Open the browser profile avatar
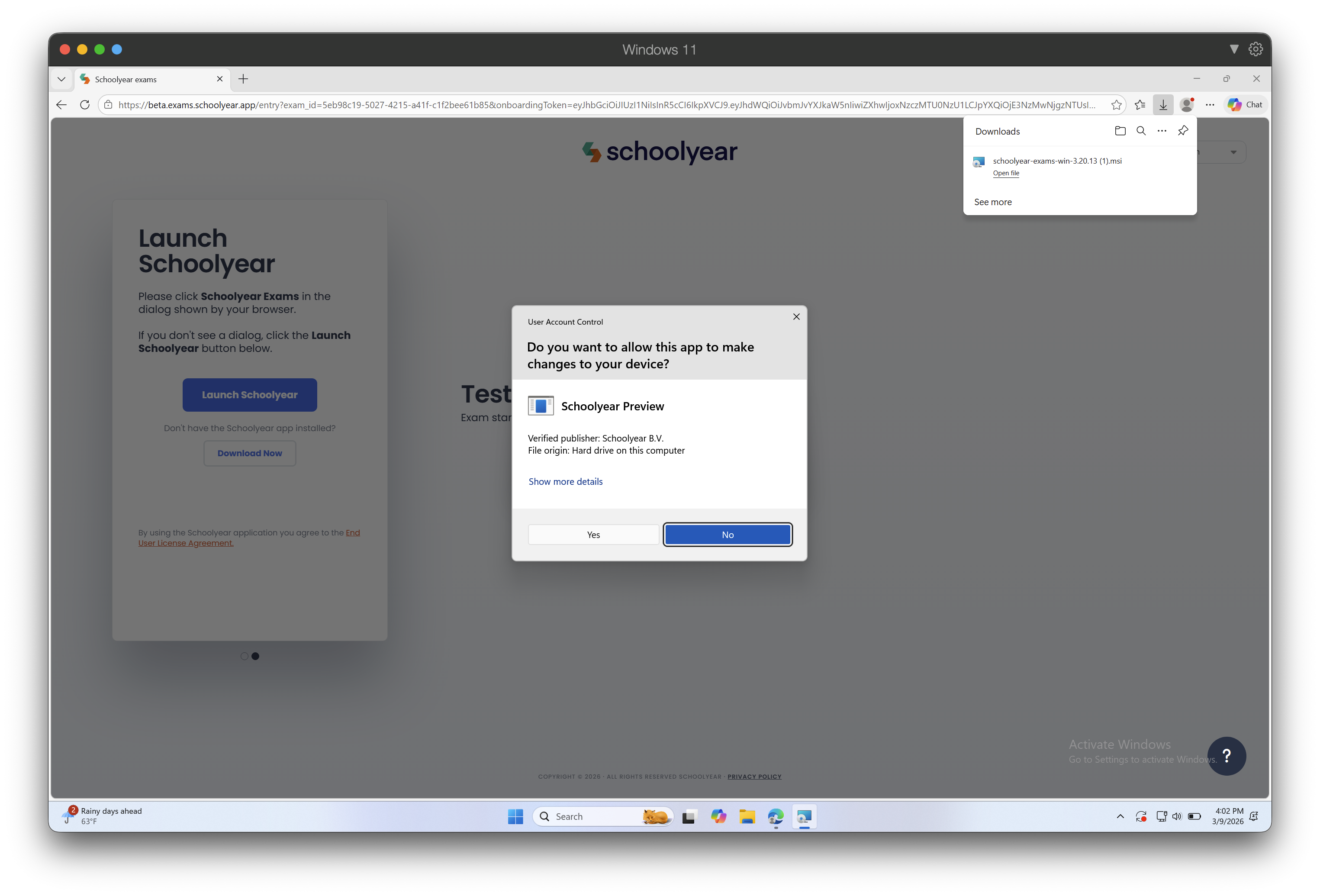Image resolution: width=1320 pixels, height=896 pixels. (1187, 105)
